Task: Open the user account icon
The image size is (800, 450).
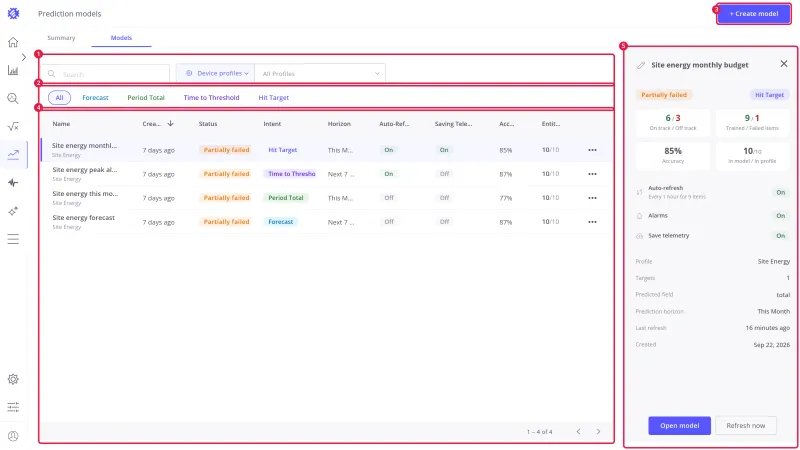Action: pos(13,436)
